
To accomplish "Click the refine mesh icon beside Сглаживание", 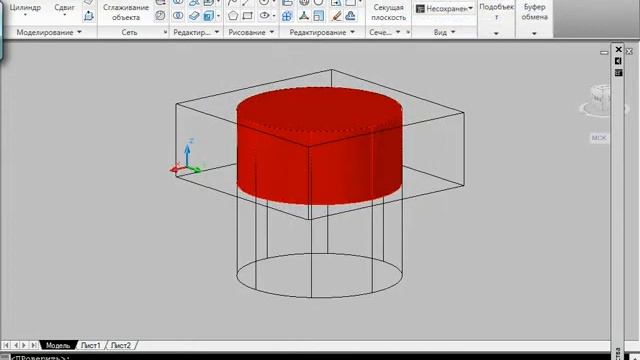I will pyautogui.click(x=160, y=16).
